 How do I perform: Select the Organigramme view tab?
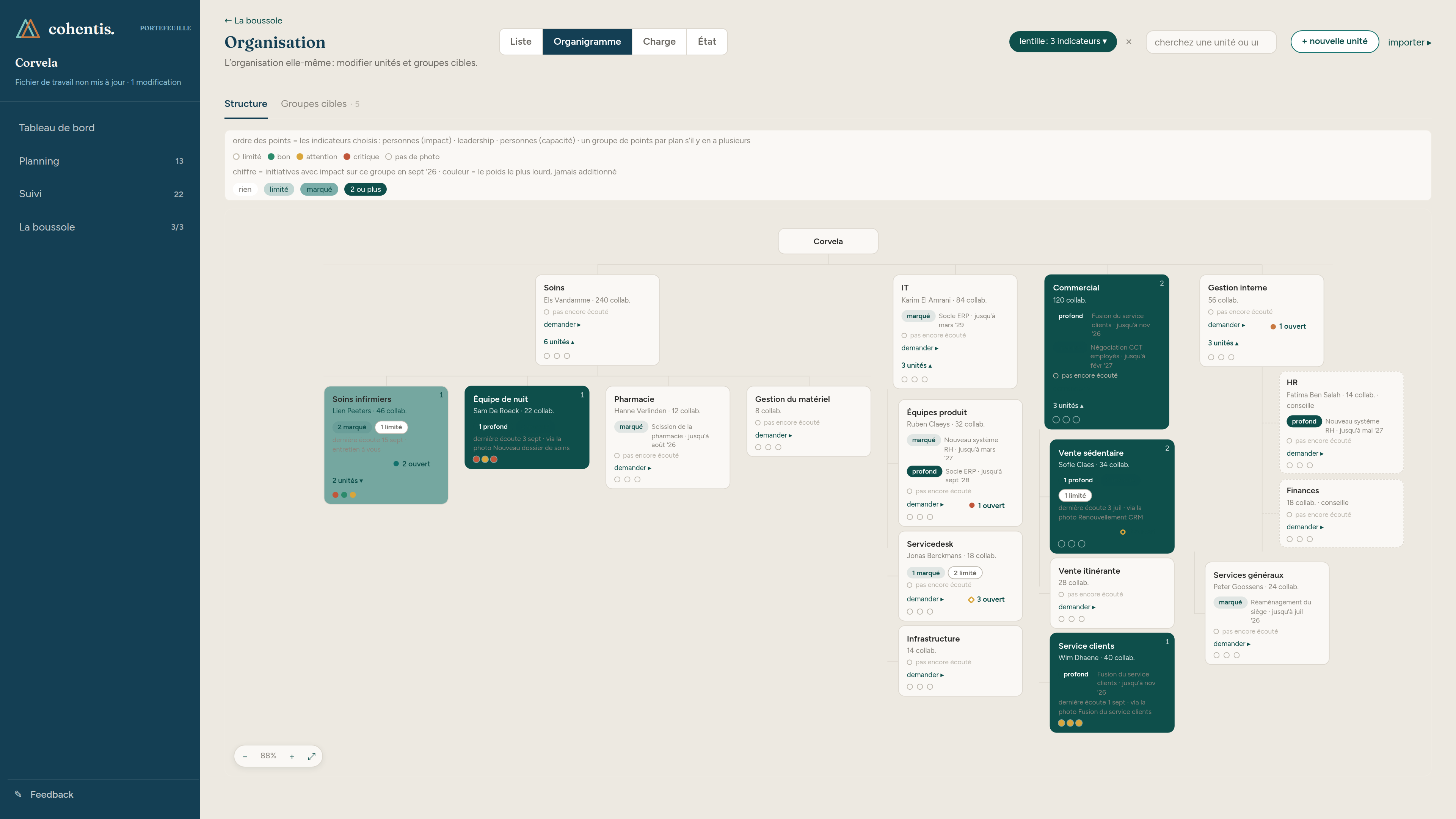coord(587,41)
